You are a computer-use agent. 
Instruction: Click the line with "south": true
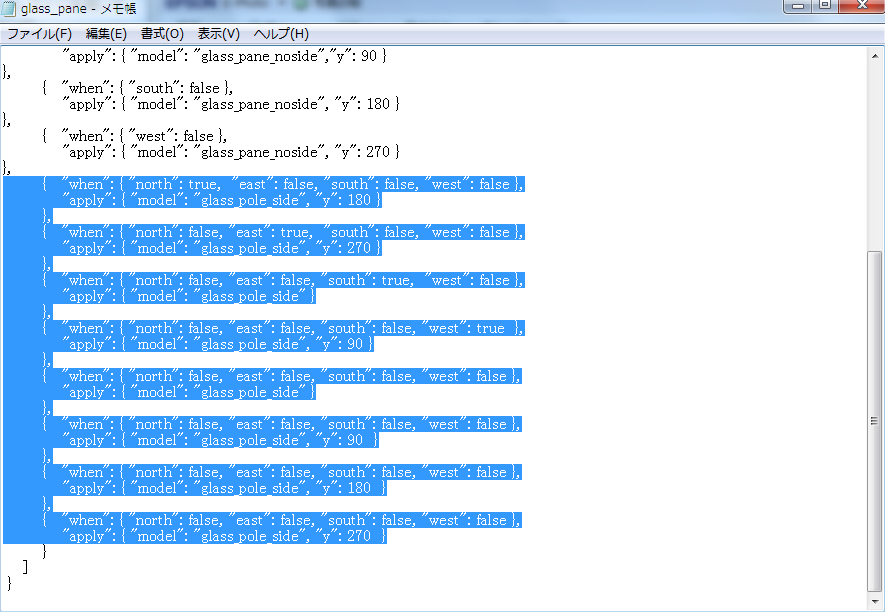click(x=283, y=280)
